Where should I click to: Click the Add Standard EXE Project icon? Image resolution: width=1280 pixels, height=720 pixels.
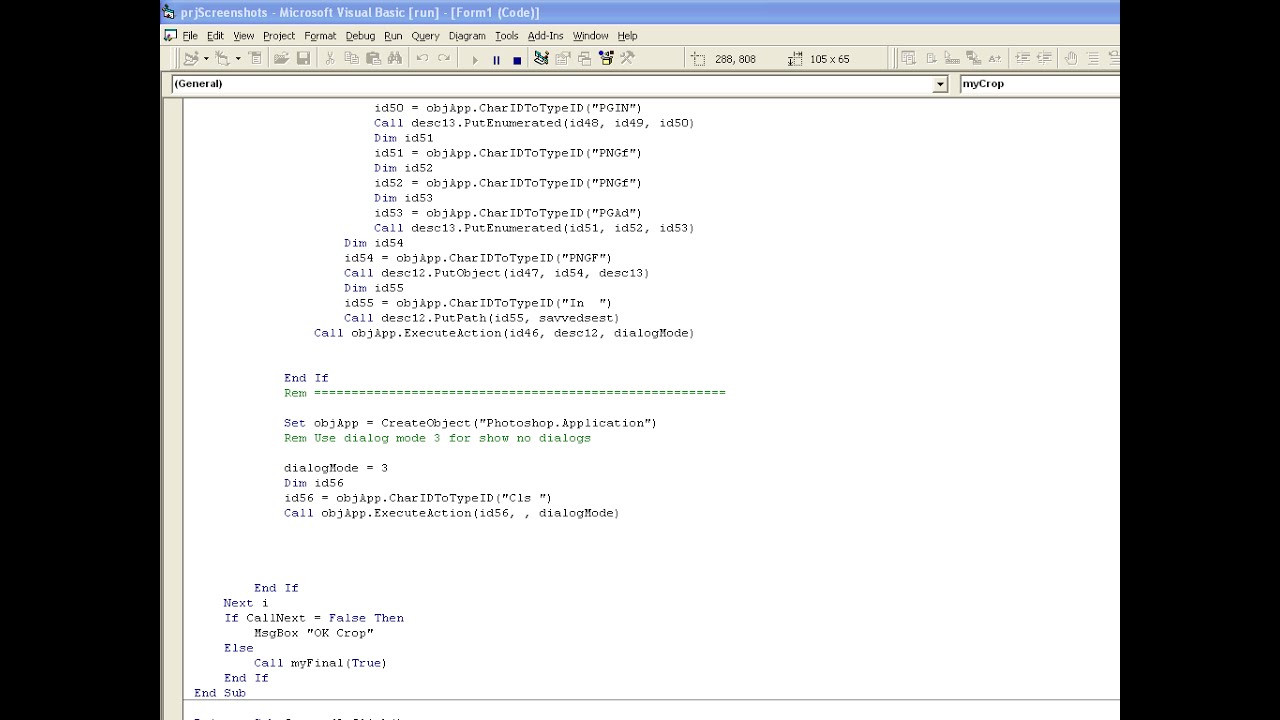click(x=191, y=59)
